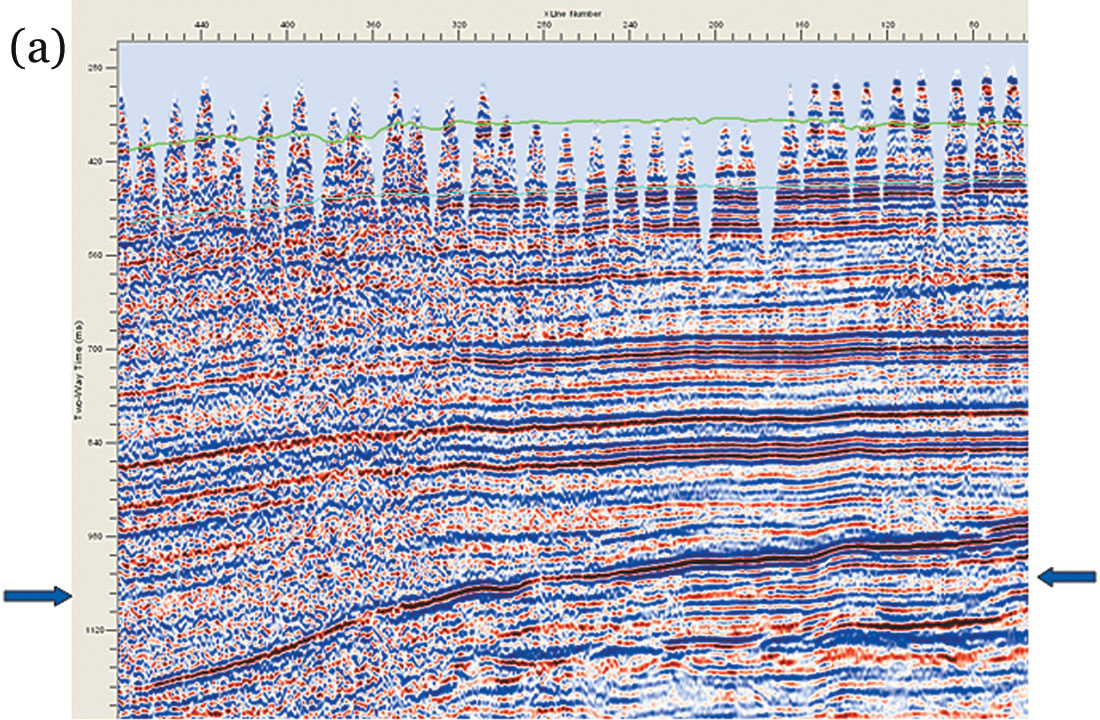Screen dimensions: 1100x720
Task: Click the "560" time axis label
Action: (x=94, y=255)
